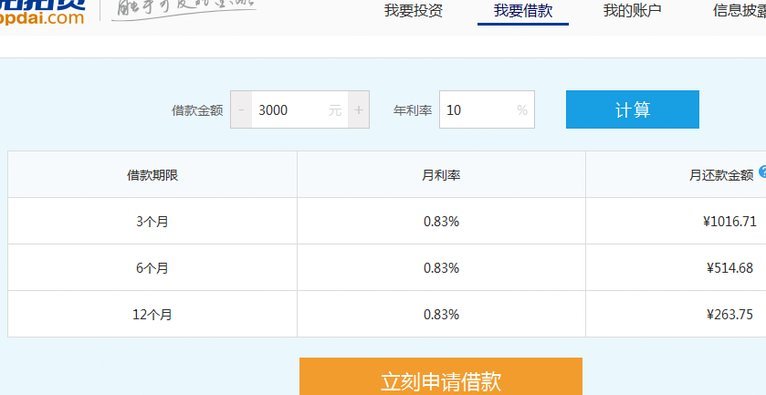Select the 6个月 row term cell
Screen dimensions: 766x395
[x=152, y=268]
